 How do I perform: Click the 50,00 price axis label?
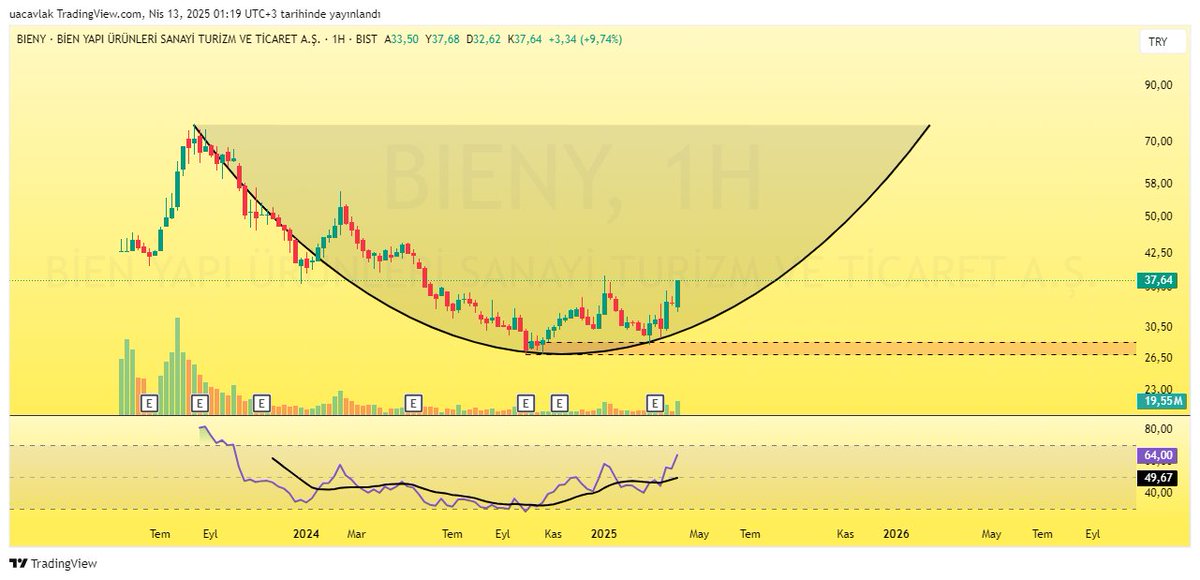[1158, 216]
